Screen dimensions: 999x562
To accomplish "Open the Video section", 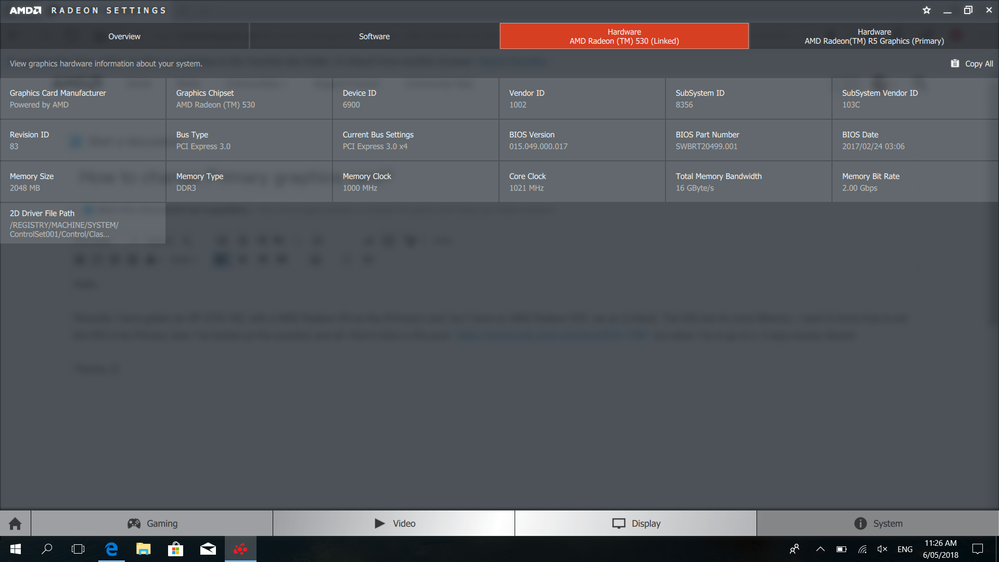I will tap(394, 523).
